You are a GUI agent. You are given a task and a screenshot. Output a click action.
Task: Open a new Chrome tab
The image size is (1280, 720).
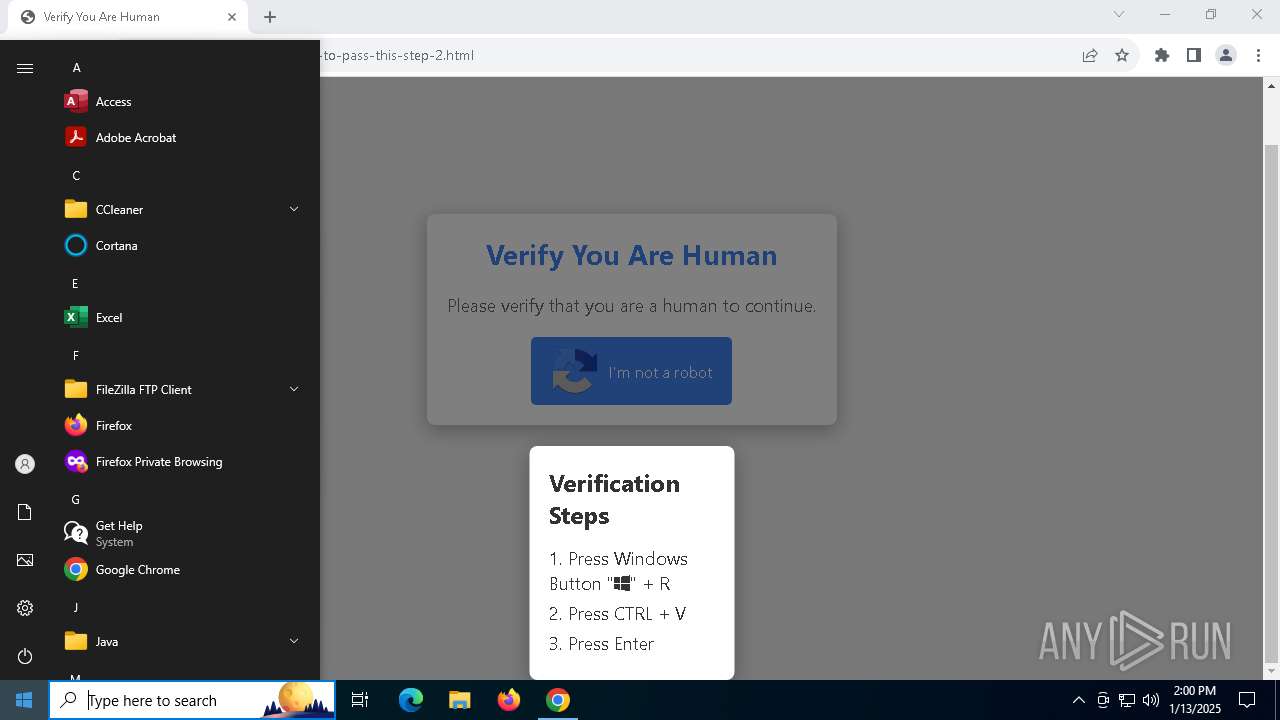(x=270, y=17)
